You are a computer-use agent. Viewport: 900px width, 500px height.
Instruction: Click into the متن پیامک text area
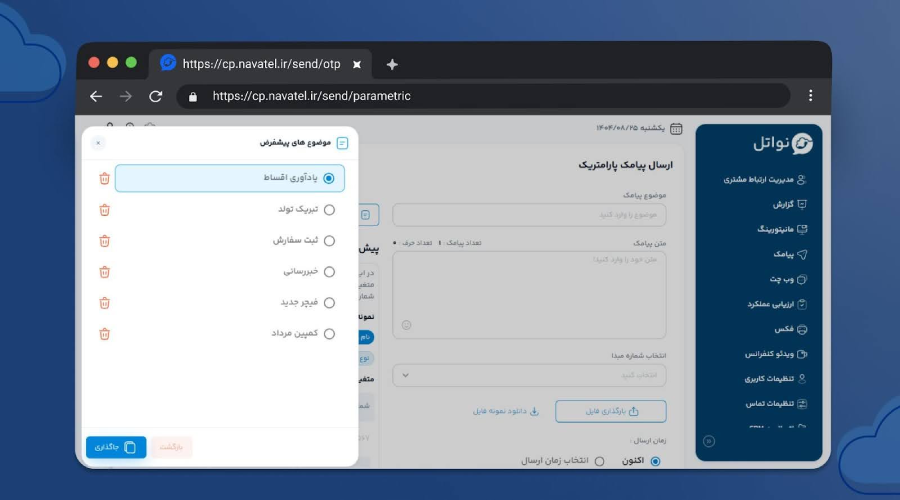(x=529, y=295)
